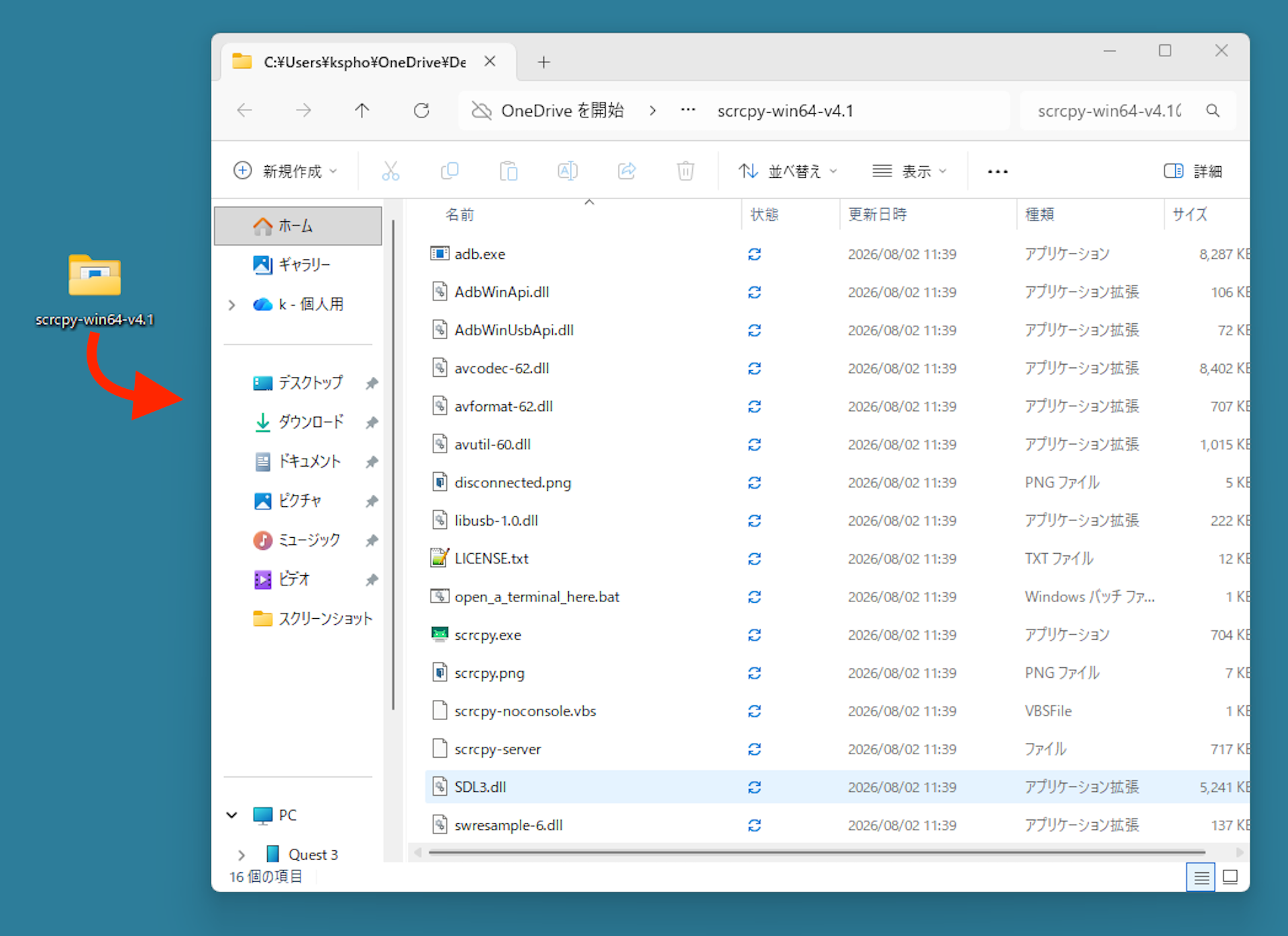Viewport: 1288px width, 936px height.
Task: Sort by 種類 column header
Action: click(x=1040, y=215)
